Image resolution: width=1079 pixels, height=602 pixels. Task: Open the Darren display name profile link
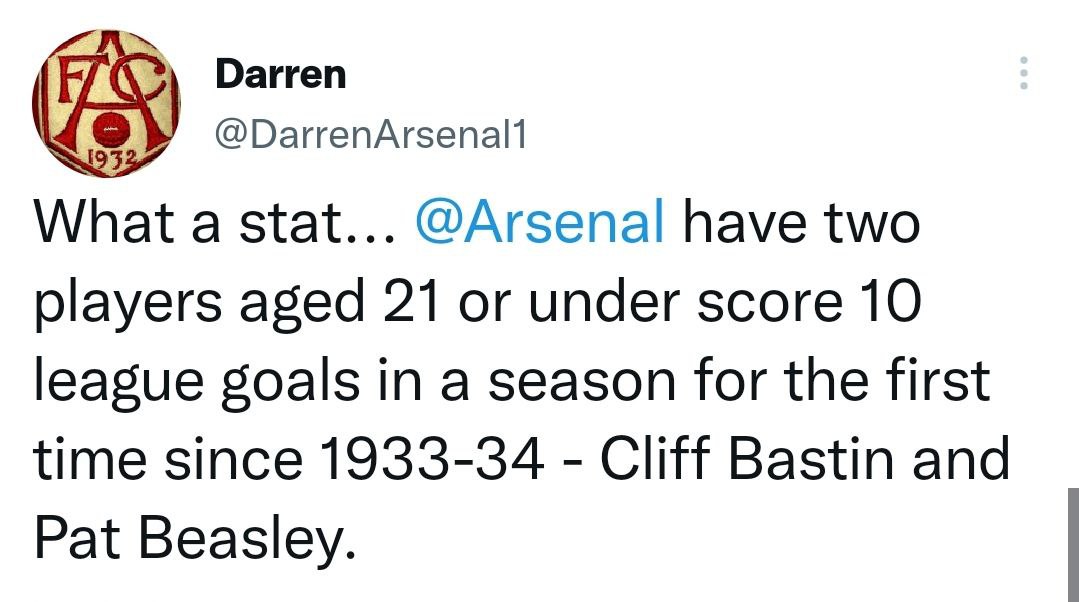(x=281, y=74)
